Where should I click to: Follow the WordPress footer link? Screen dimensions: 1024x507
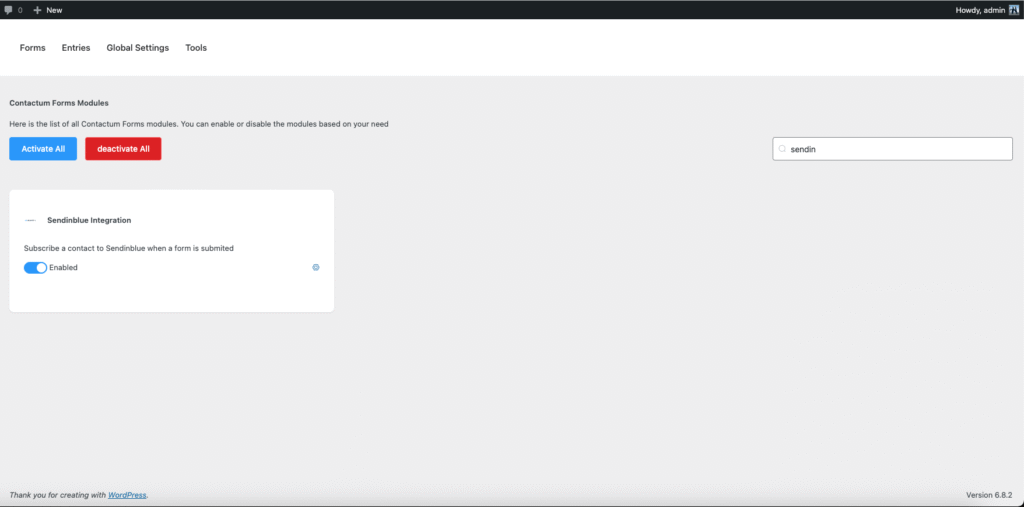point(127,495)
